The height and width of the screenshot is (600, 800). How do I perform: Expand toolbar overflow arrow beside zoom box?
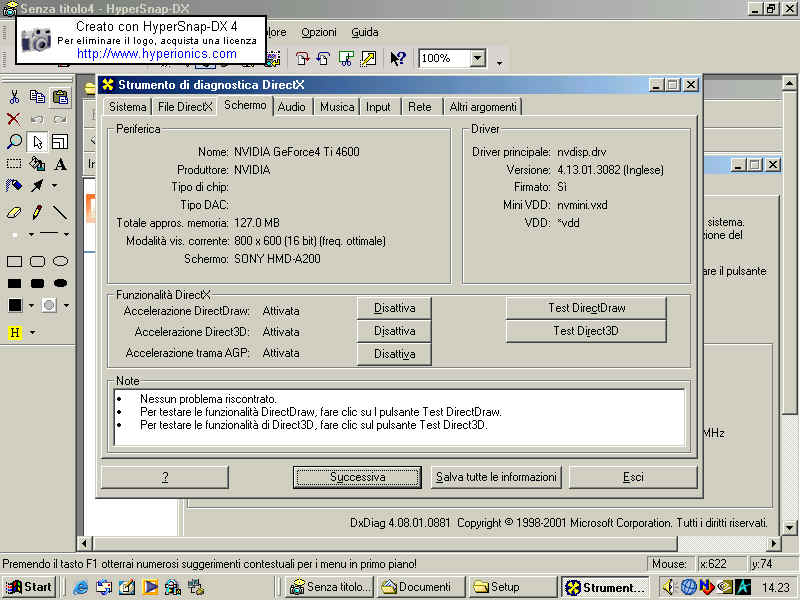click(499, 63)
